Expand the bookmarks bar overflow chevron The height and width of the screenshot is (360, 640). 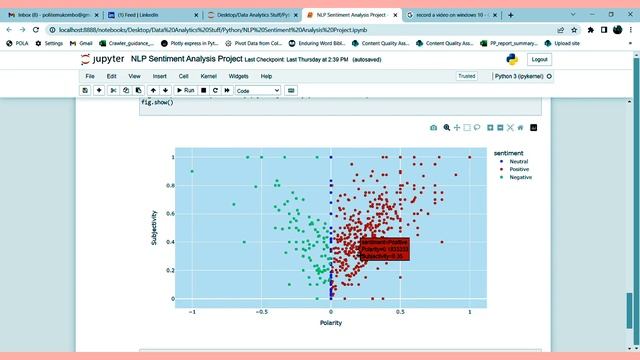[x=630, y=43]
